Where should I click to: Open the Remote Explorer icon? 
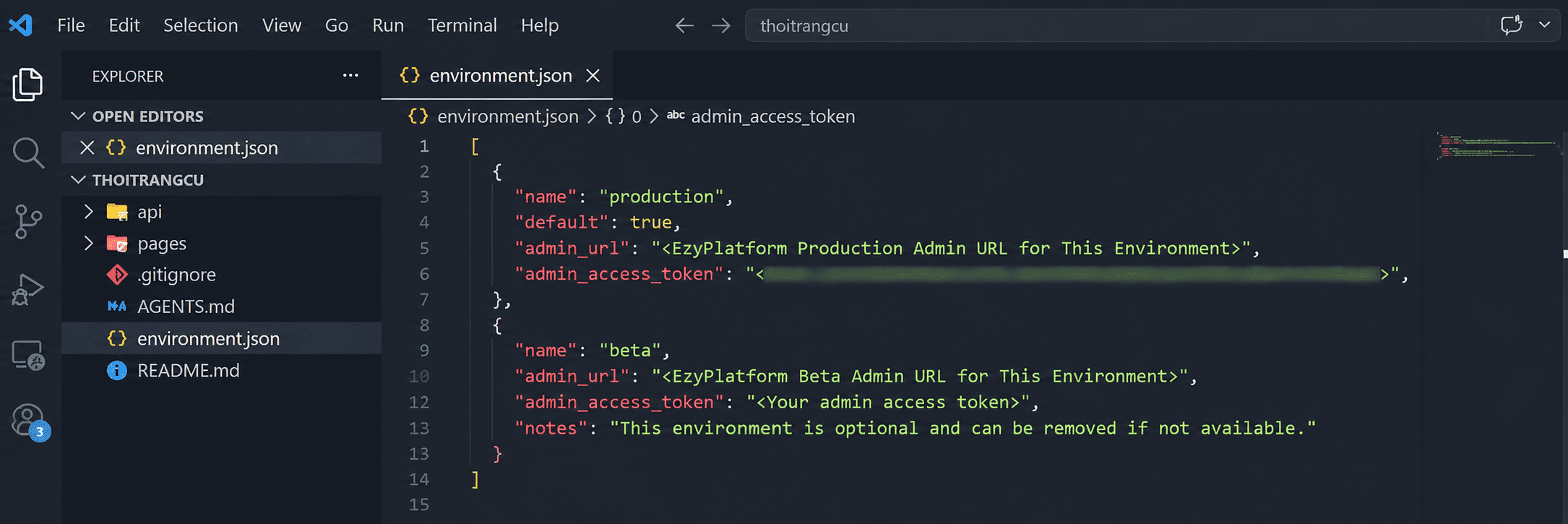(28, 355)
